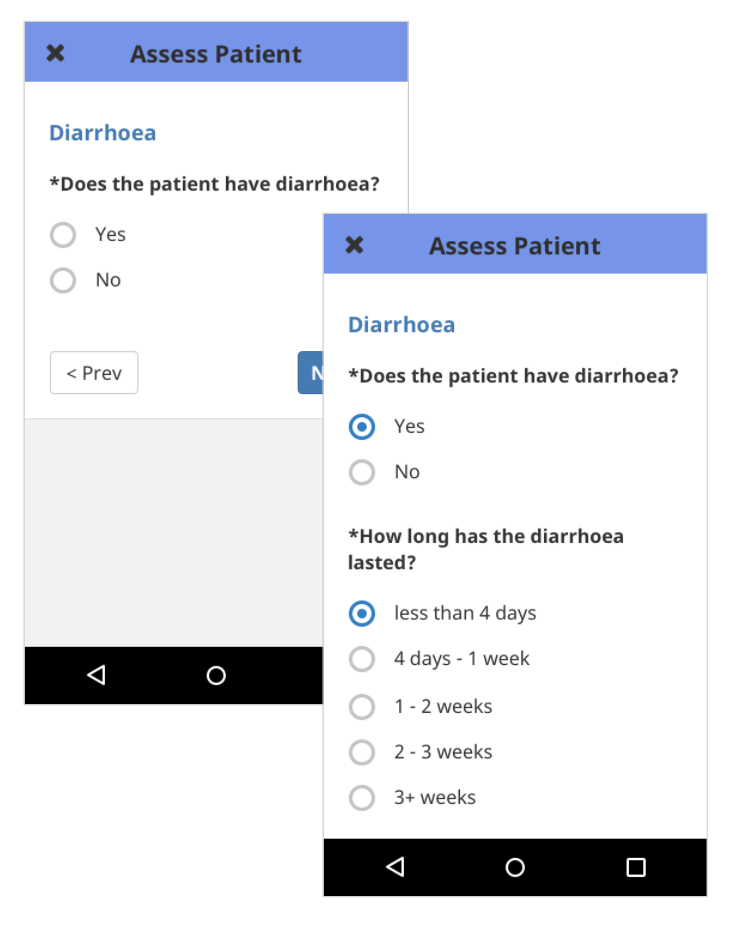Click Diarrhoea section heading on back form

tap(102, 133)
